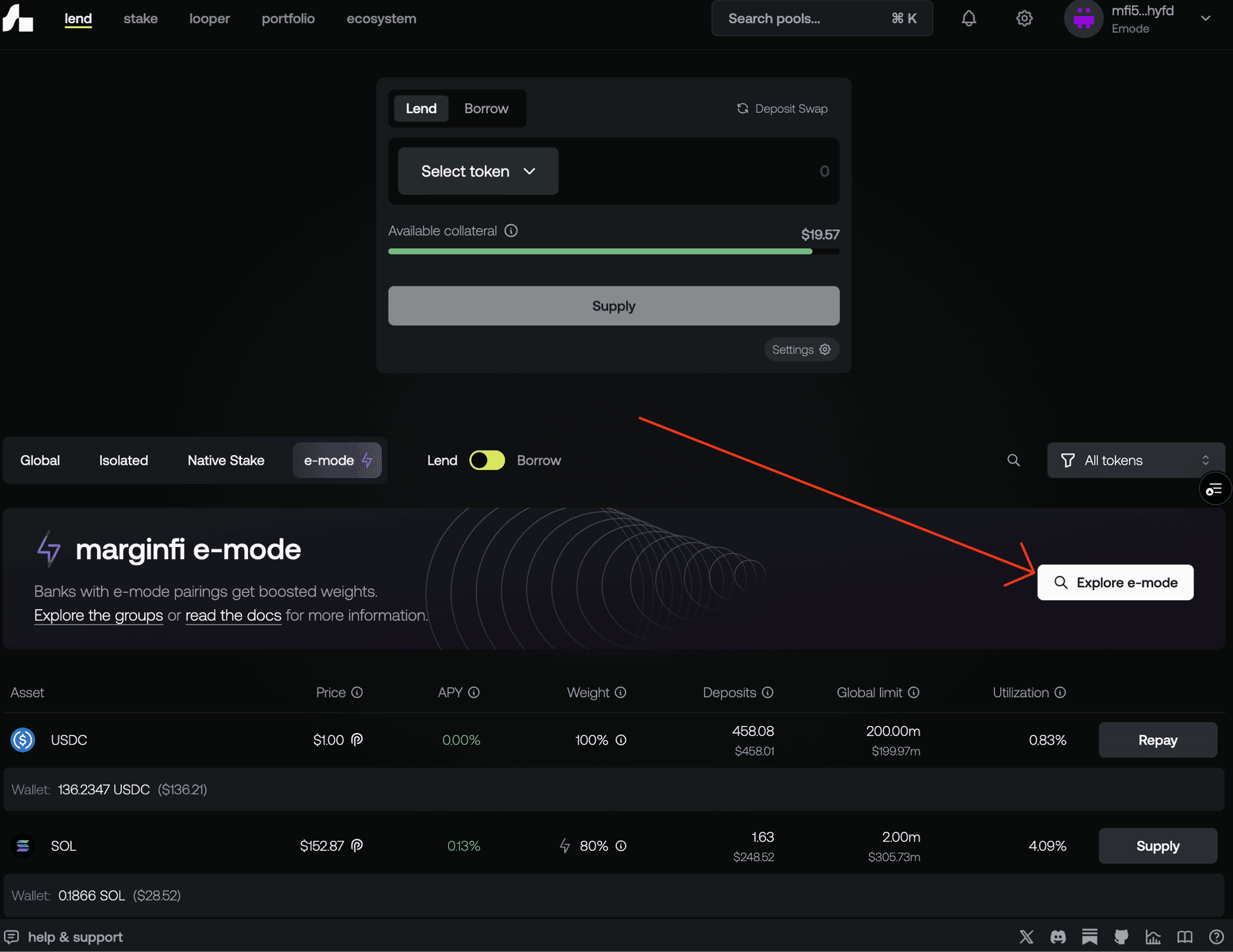Click the USDC 100% weight info icon
Viewport: 1233px width, 952px height.
coord(621,740)
